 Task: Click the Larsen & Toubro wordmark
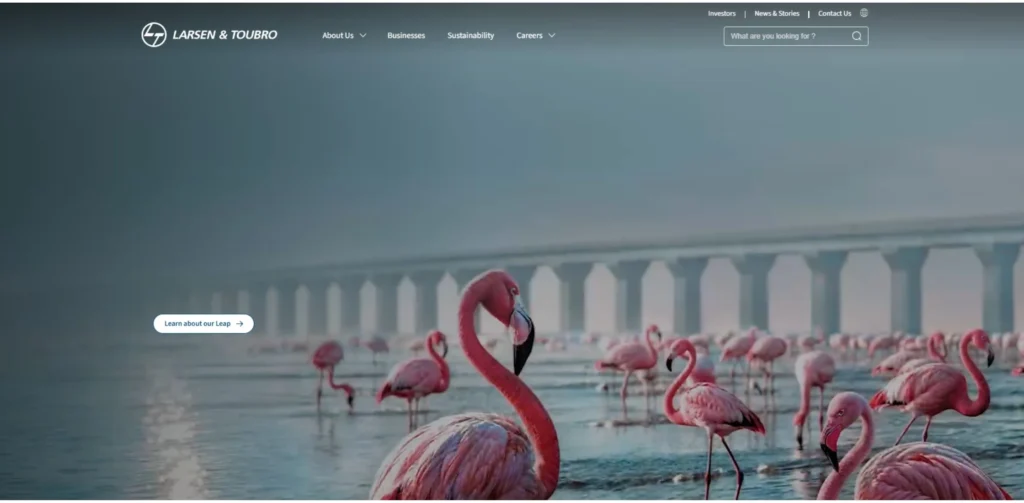tap(224, 35)
